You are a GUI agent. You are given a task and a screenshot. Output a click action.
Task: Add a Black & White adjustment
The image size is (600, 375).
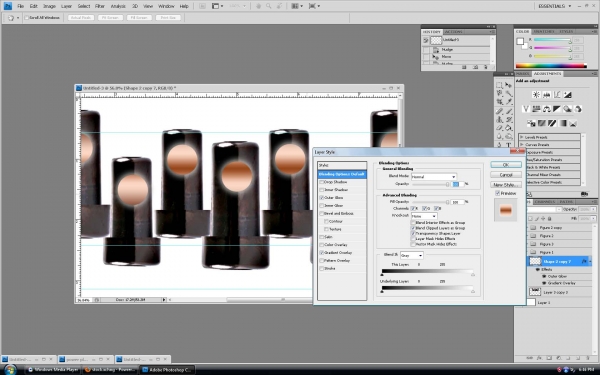tap(557, 109)
